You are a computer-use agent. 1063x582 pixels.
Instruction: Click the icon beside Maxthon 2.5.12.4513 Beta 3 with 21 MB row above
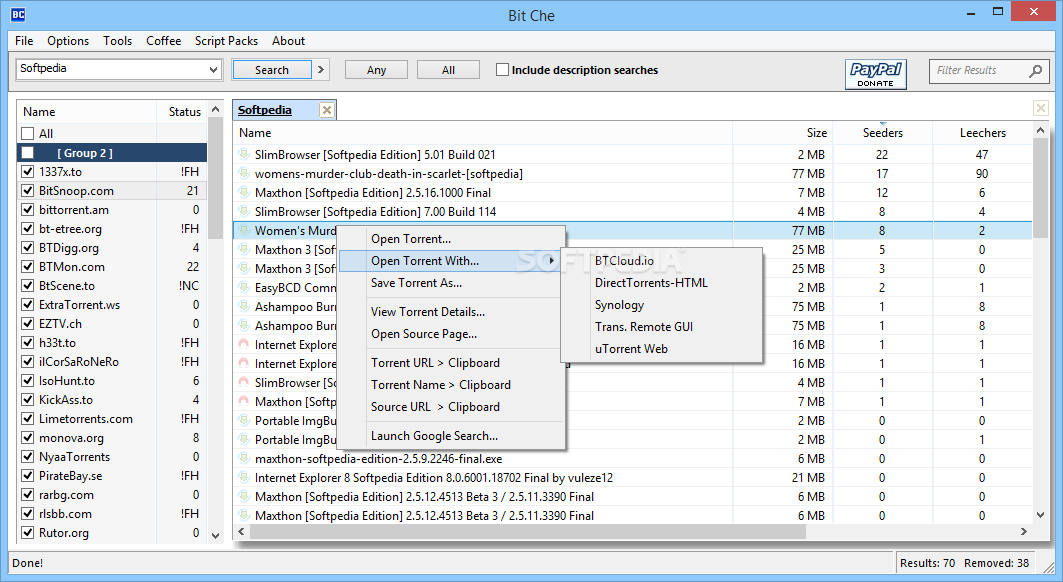(244, 497)
